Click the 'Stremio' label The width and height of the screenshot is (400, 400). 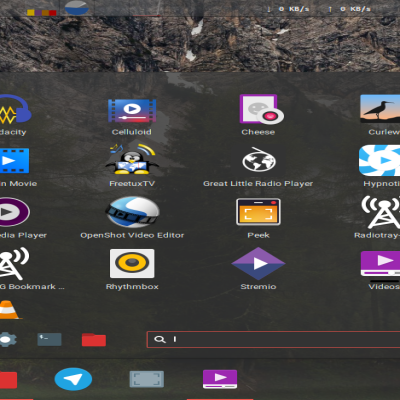[258, 287]
